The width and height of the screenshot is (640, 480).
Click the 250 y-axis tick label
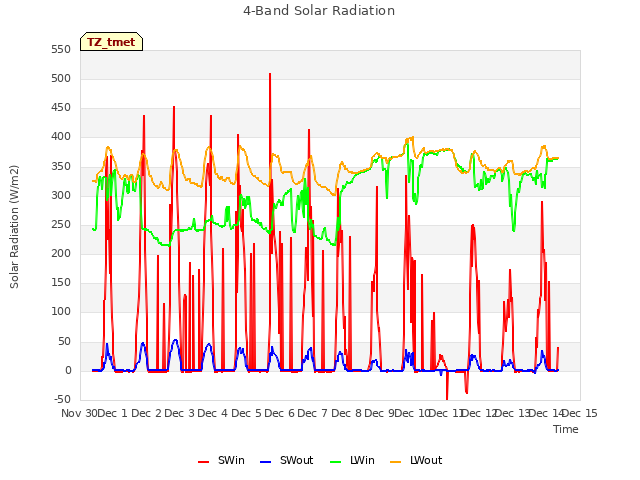[x=61, y=224]
